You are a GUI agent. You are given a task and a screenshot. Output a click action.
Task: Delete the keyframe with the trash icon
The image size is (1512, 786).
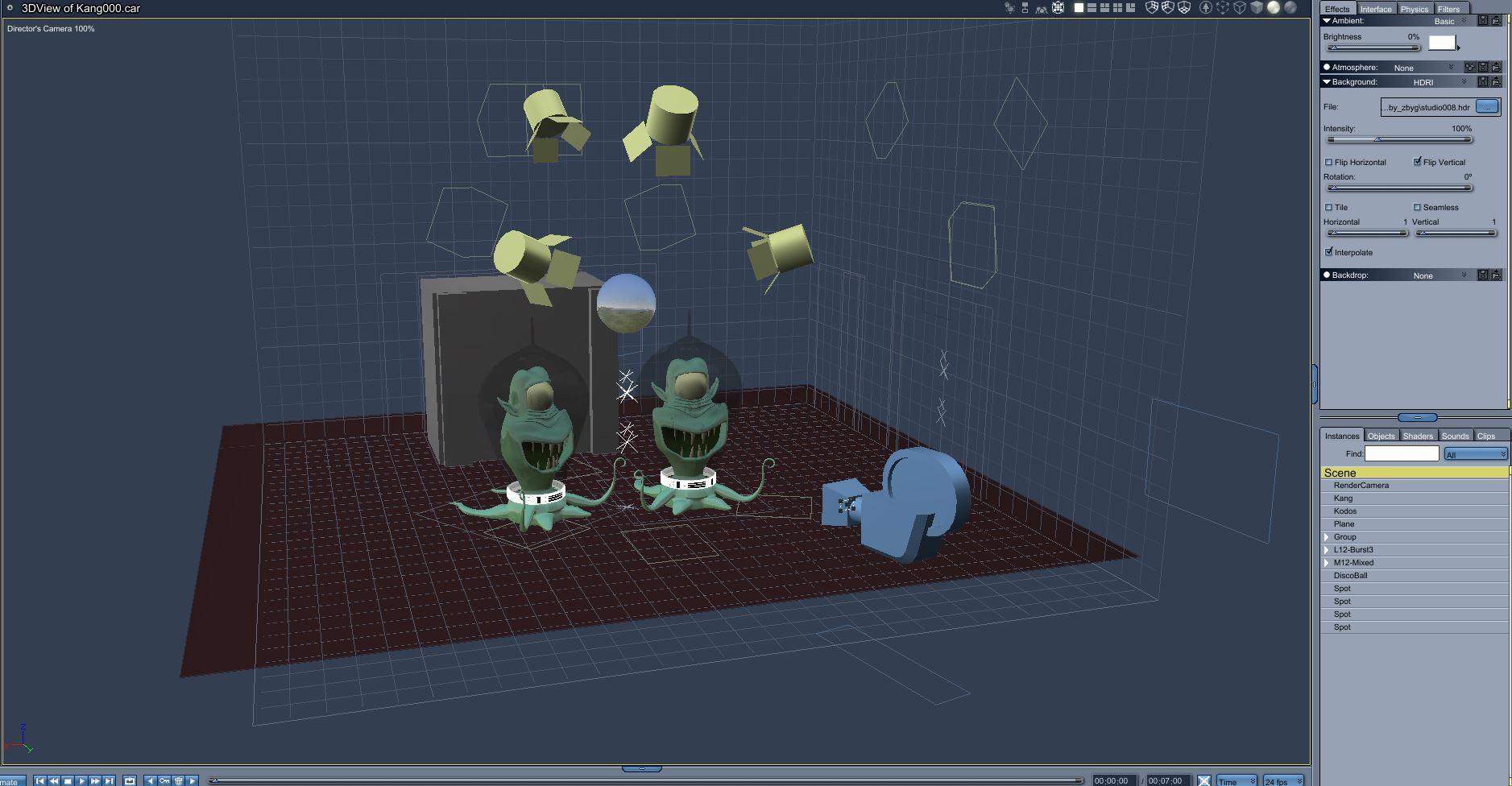[x=178, y=780]
